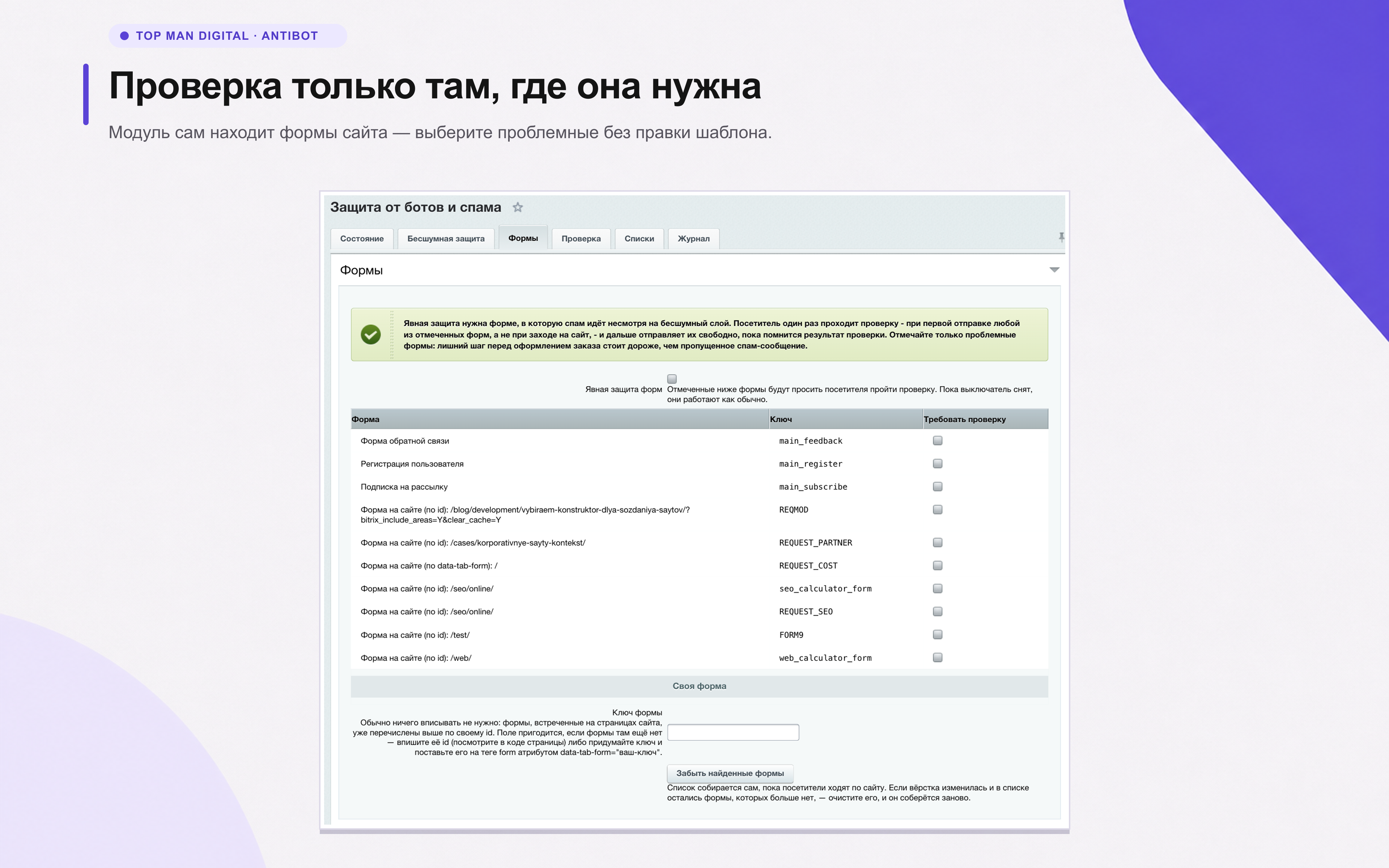
Task: Check the main_register require-verification box
Action: pos(938,463)
